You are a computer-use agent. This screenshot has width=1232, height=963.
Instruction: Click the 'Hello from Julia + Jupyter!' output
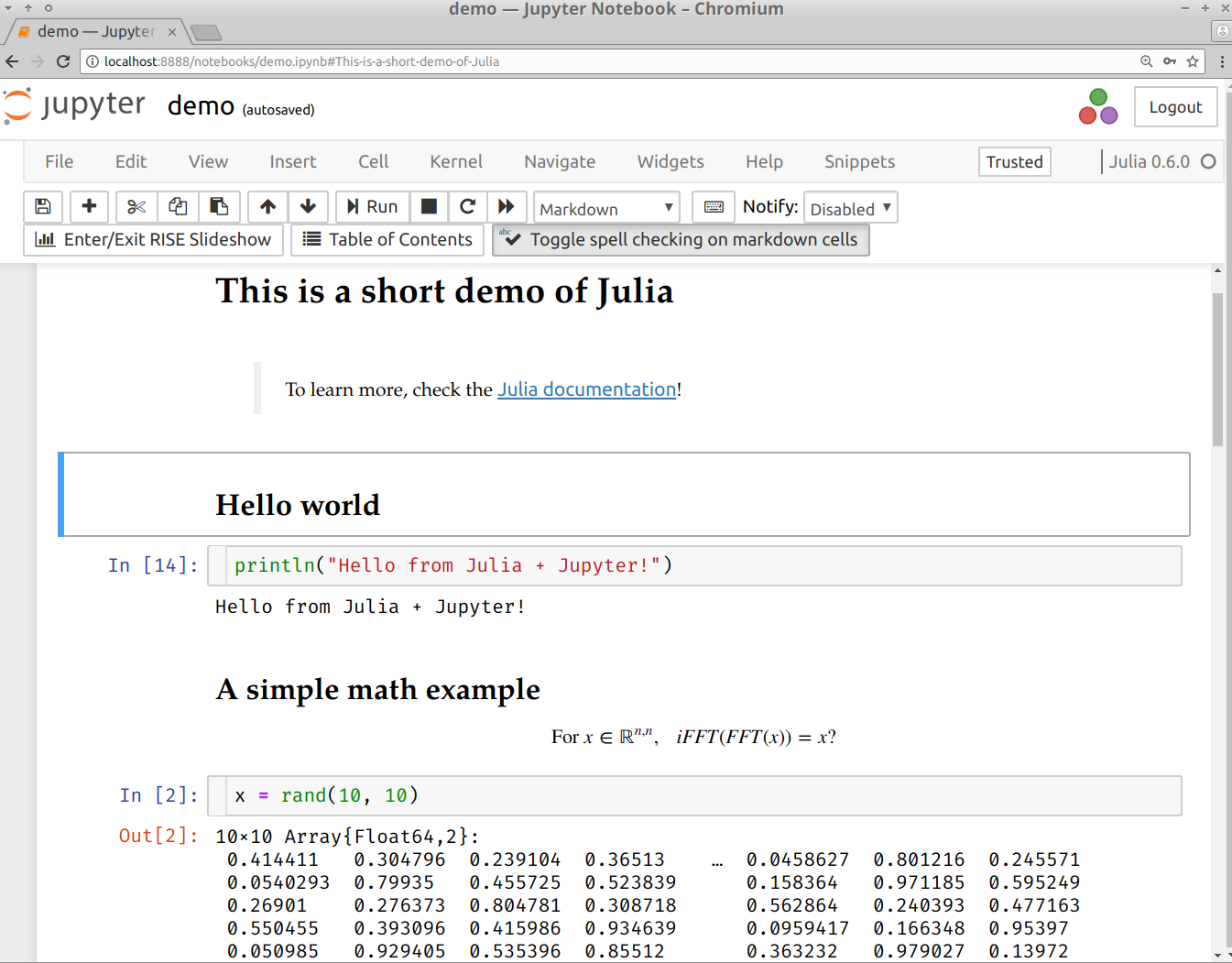[370, 607]
